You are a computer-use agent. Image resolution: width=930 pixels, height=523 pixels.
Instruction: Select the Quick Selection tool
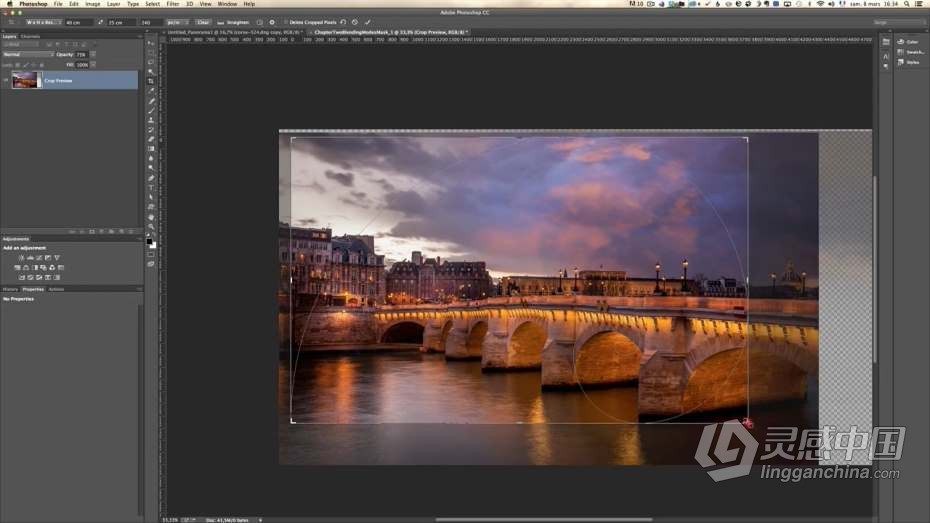[151, 71]
